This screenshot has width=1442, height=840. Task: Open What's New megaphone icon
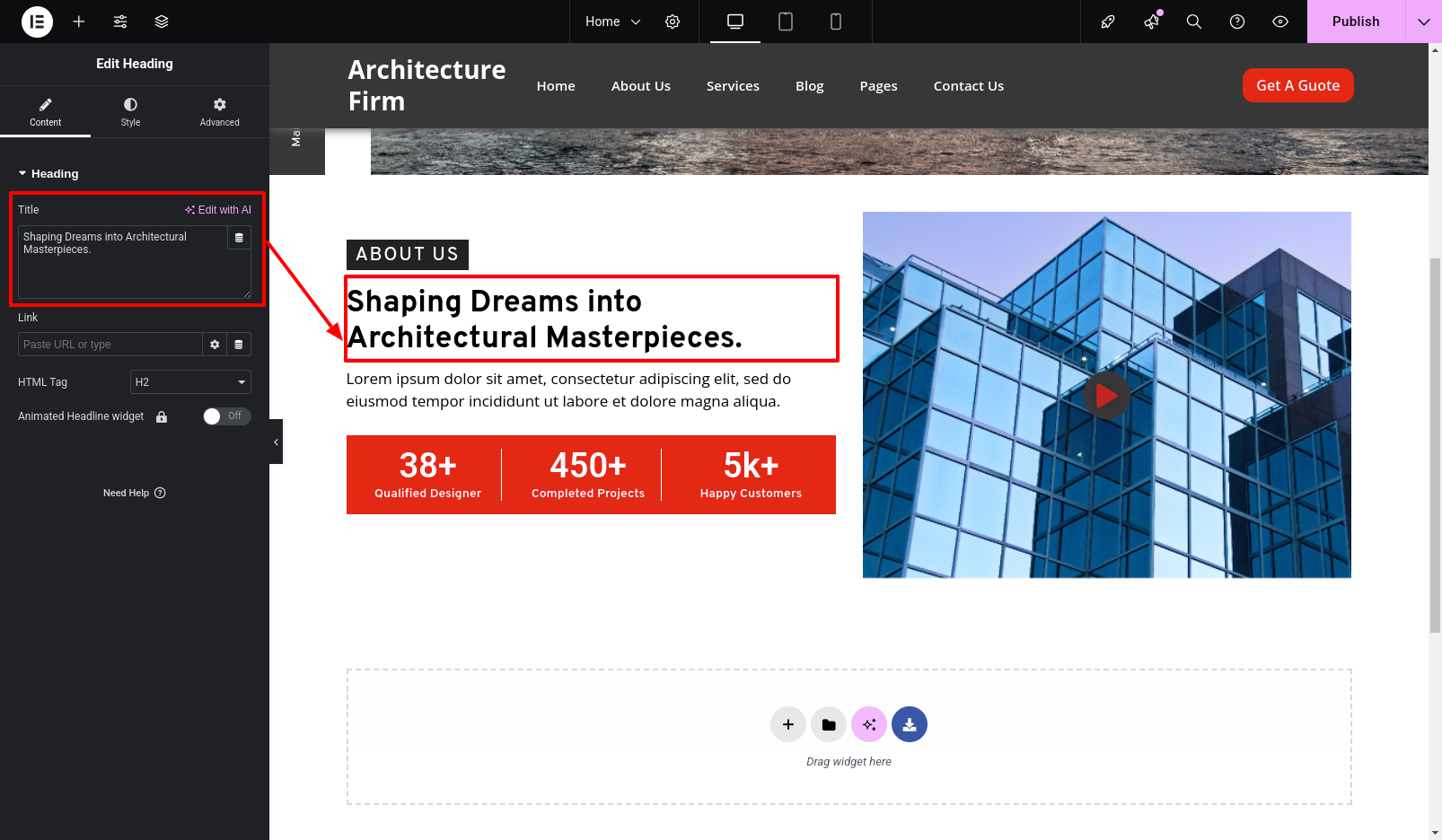pyautogui.click(x=1151, y=22)
